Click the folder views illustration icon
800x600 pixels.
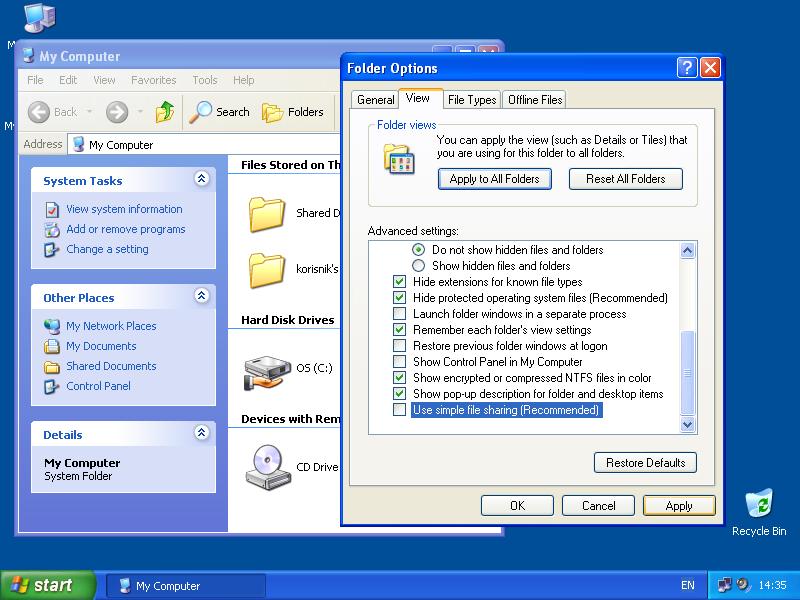point(399,159)
